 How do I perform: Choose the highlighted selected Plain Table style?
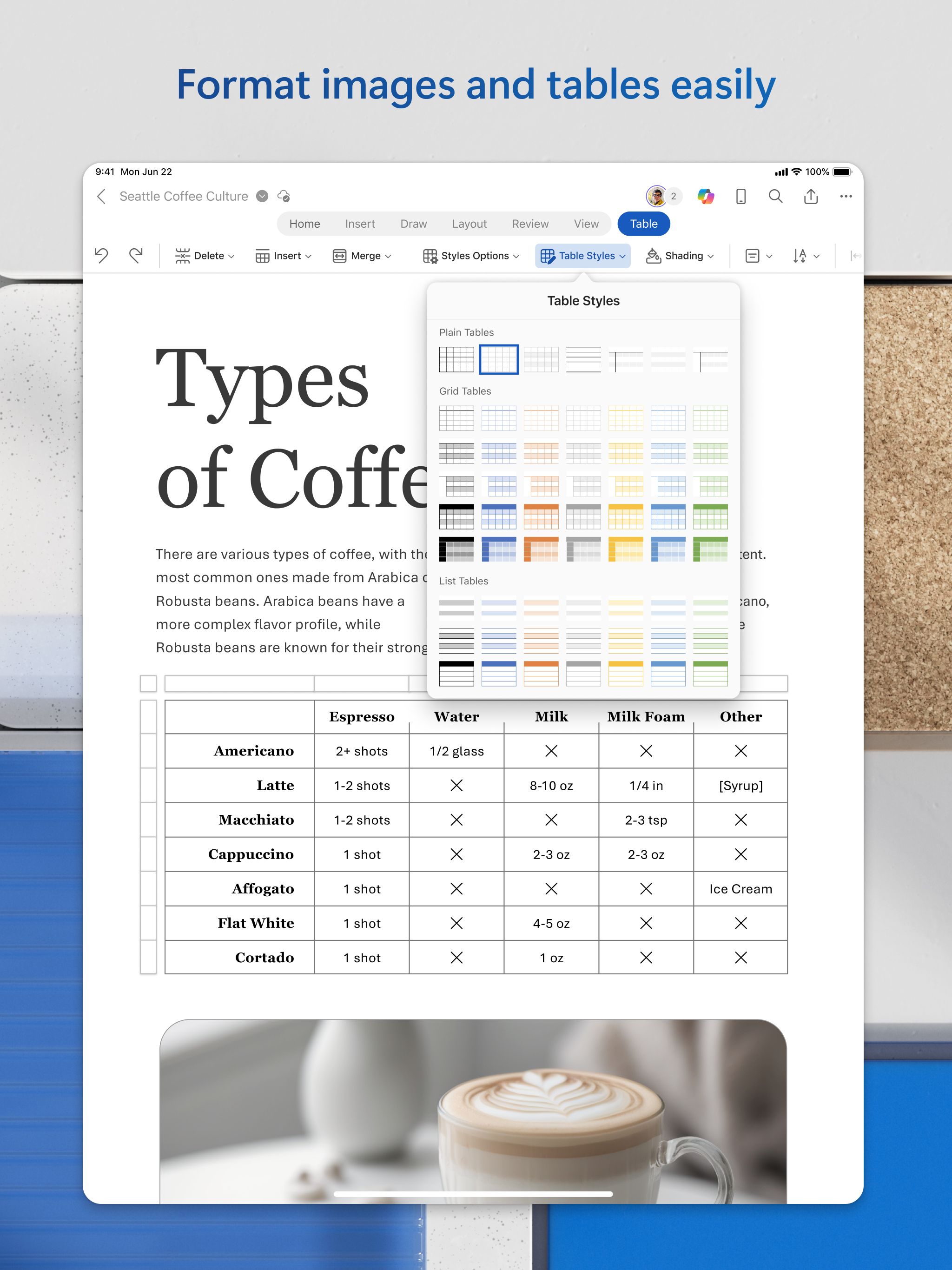[x=499, y=359]
